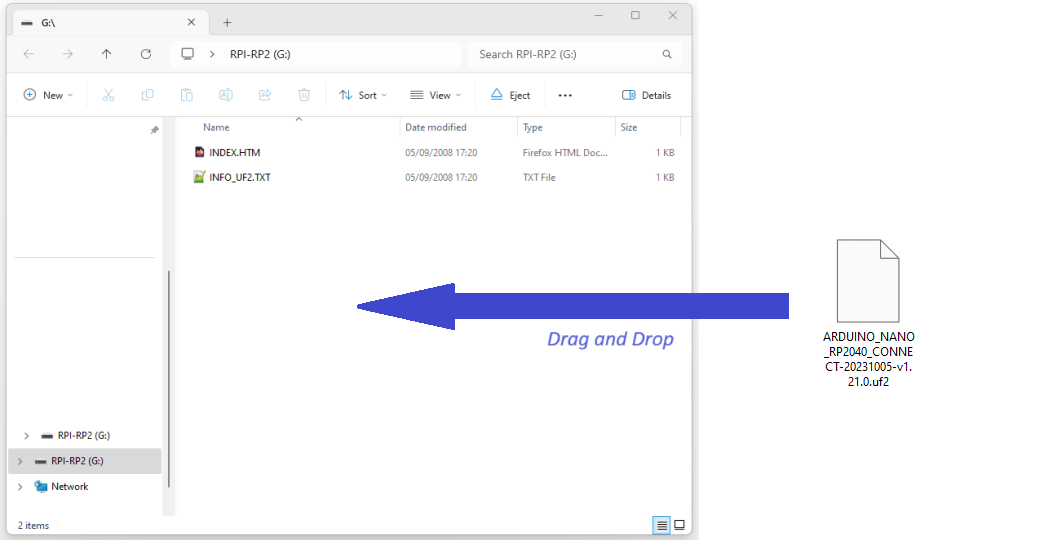Image resolution: width=1053 pixels, height=546 pixels.
Task: Click the Refresh button in navigation bar
Action: pos(146,54)
